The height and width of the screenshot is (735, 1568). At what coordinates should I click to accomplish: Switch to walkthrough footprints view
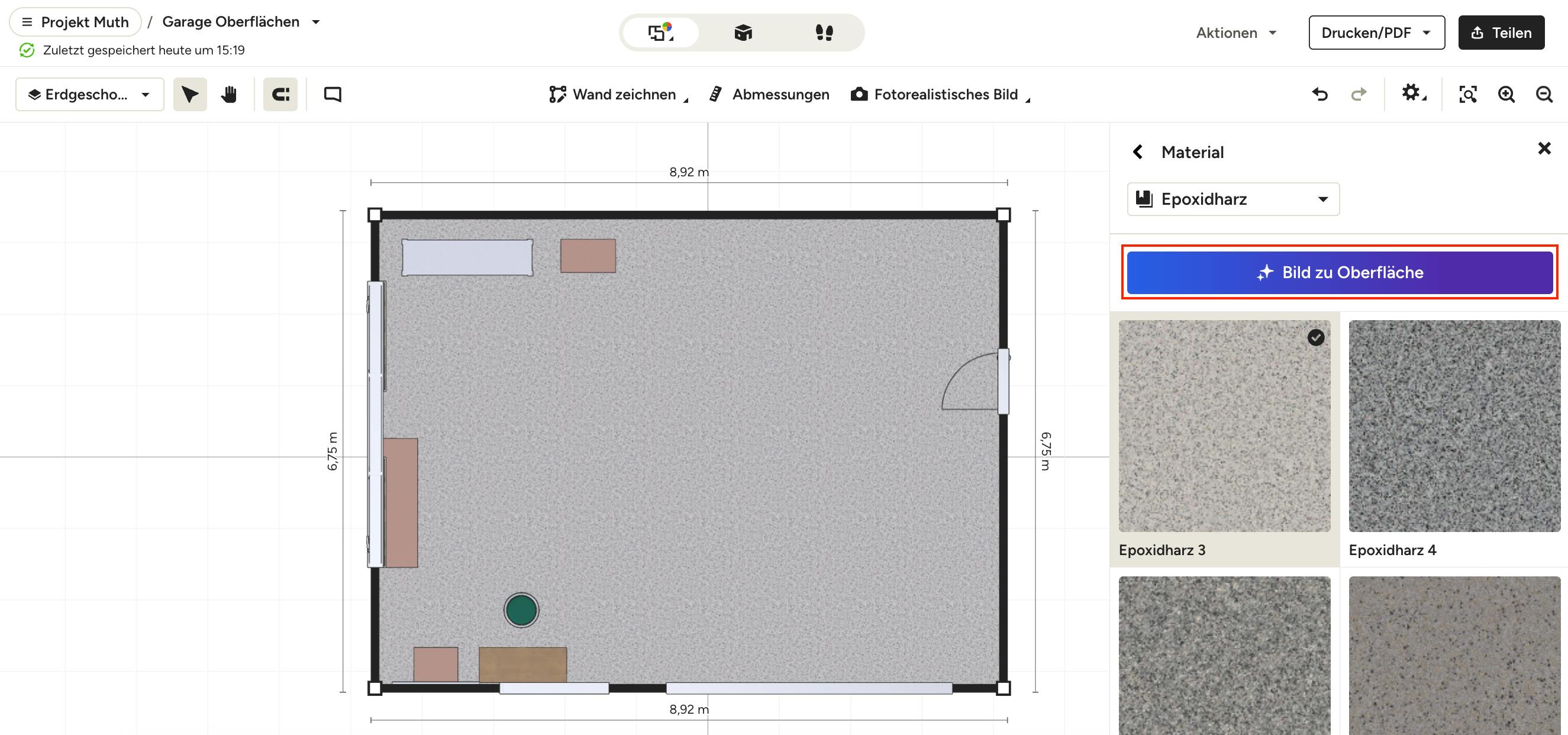pos(824,33)
